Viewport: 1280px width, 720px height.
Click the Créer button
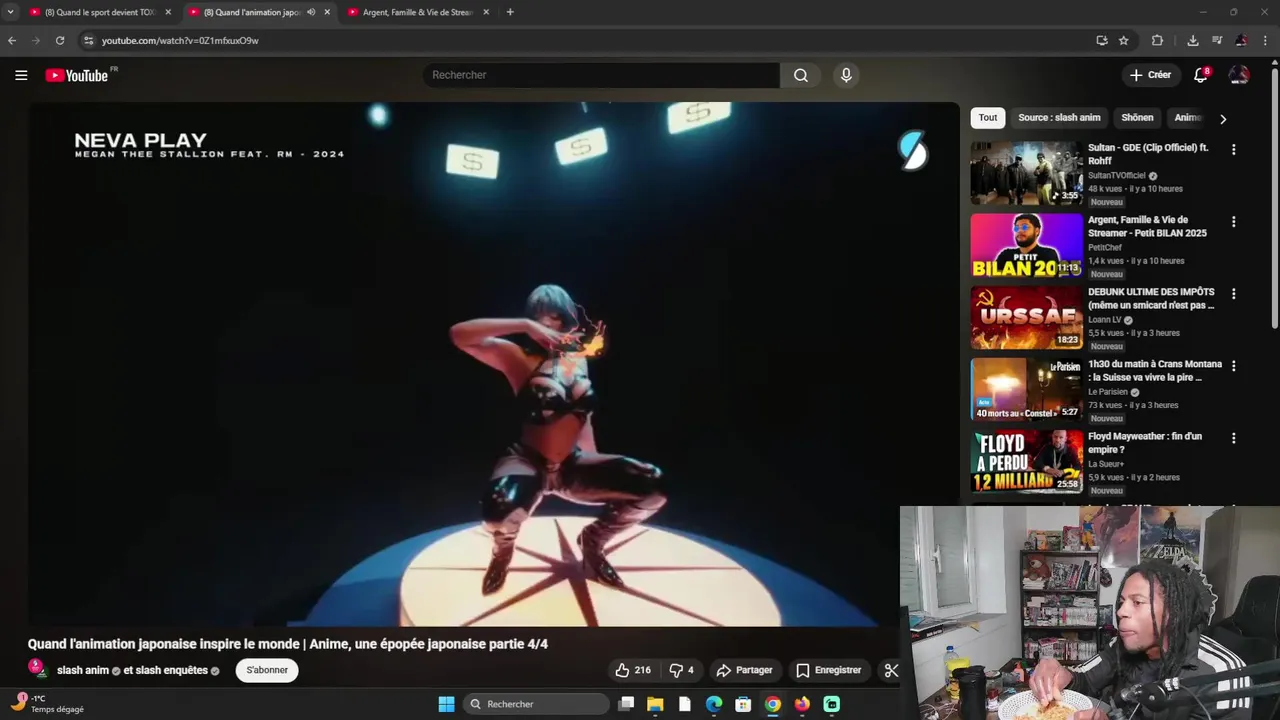(1150, 75)
